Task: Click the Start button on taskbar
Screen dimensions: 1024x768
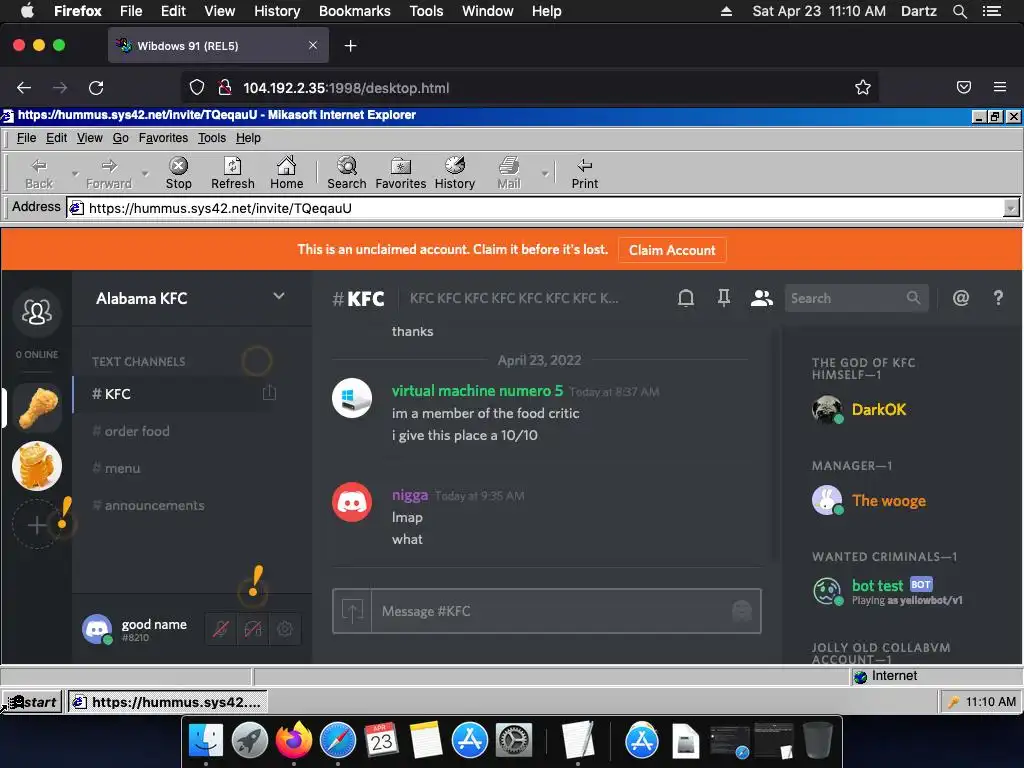Action: tap(32, 702)
